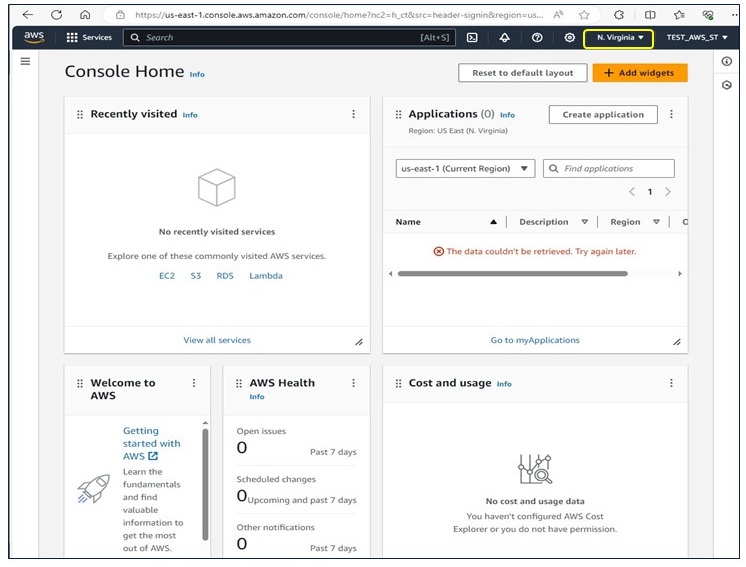Click the Applications table horizontal scrollbar
This screenshot has height=567, width=746.
[513, 274]
